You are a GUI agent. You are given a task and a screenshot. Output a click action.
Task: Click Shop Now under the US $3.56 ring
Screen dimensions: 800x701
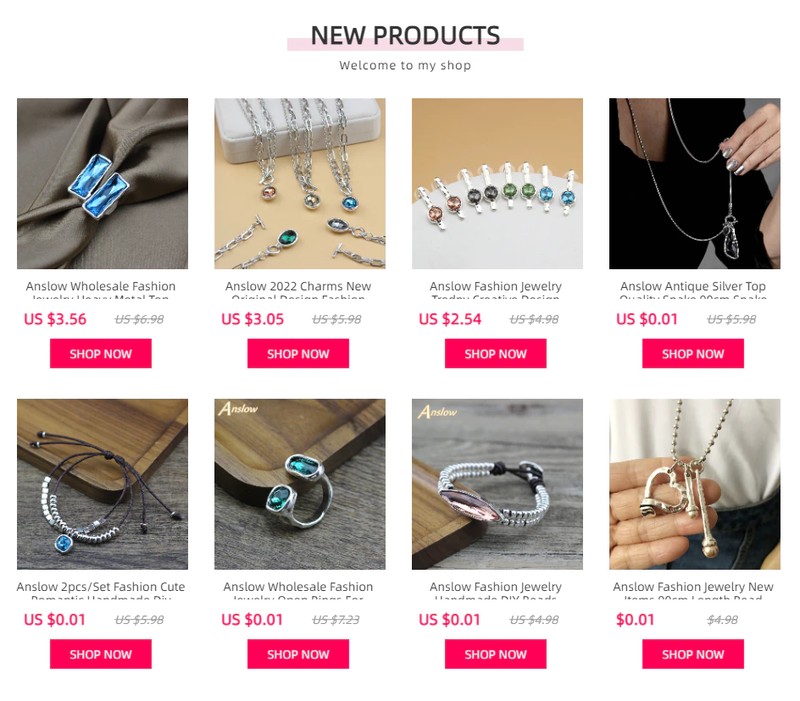point(101,354)
